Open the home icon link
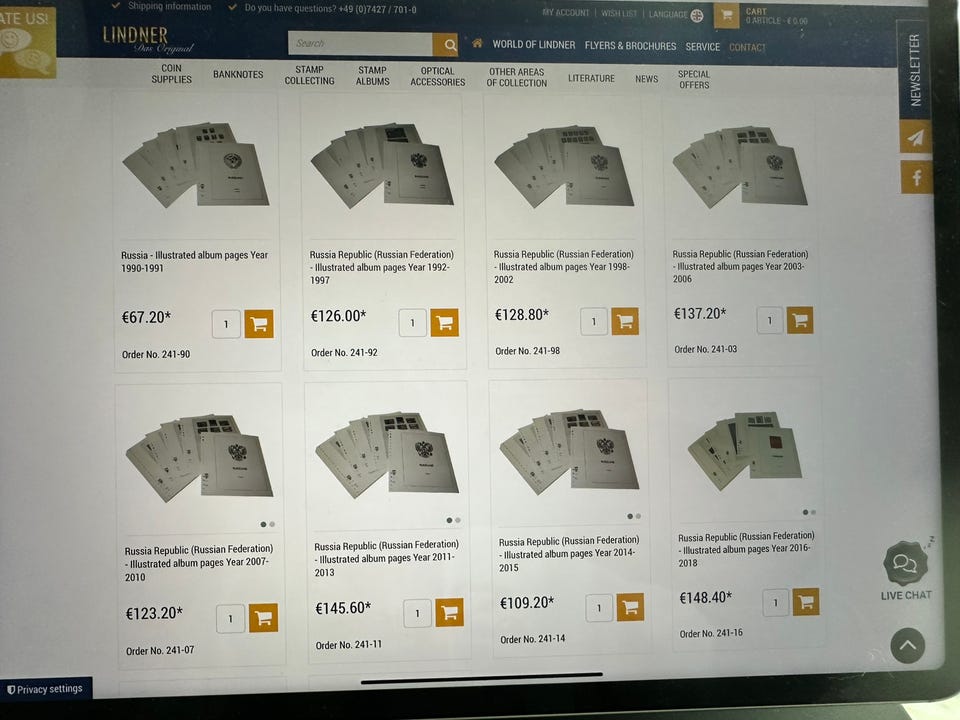Image resolution: width=960 pixels, height=720 pixels. (x=477, y=43)
